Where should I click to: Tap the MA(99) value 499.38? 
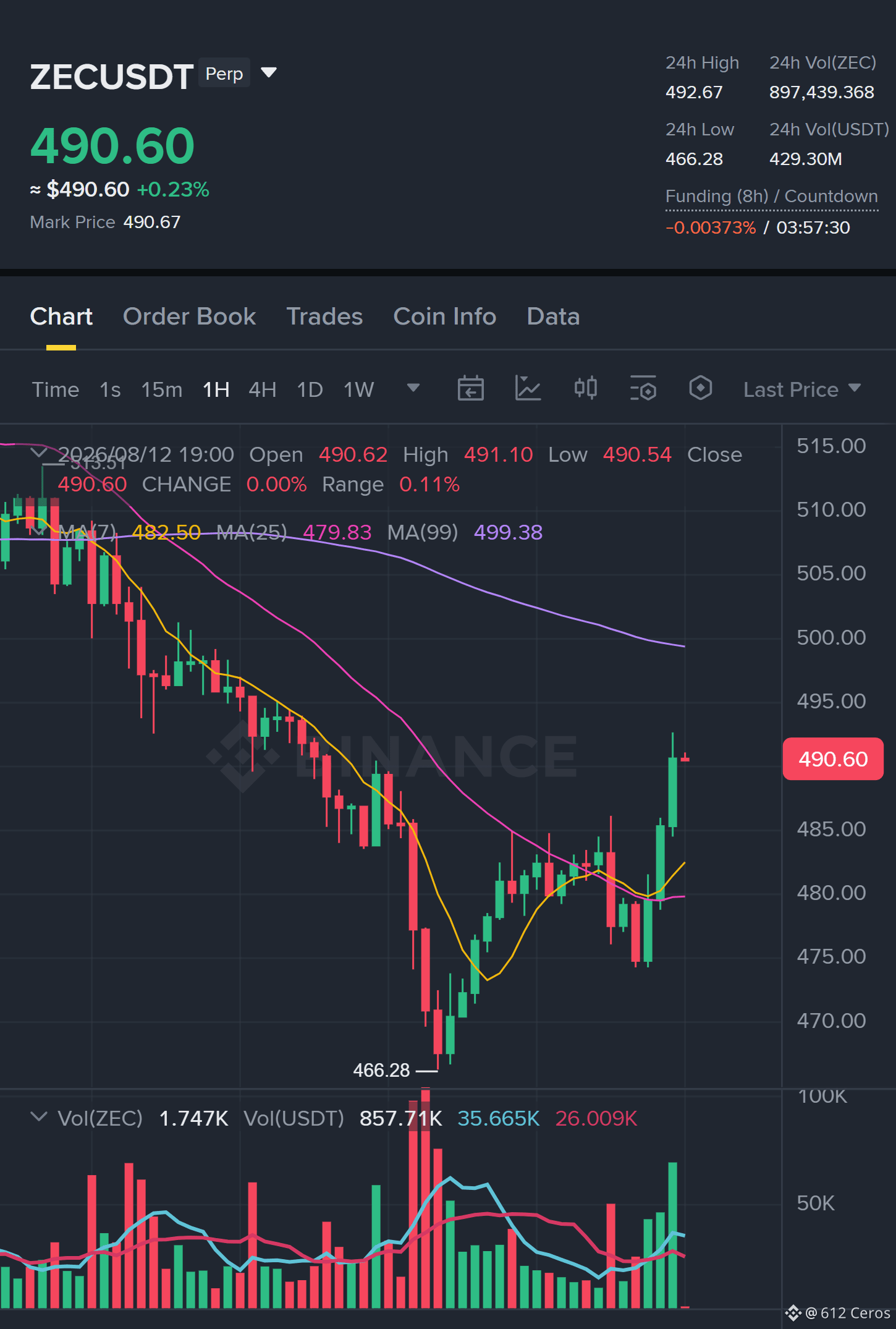click(508, 532)
